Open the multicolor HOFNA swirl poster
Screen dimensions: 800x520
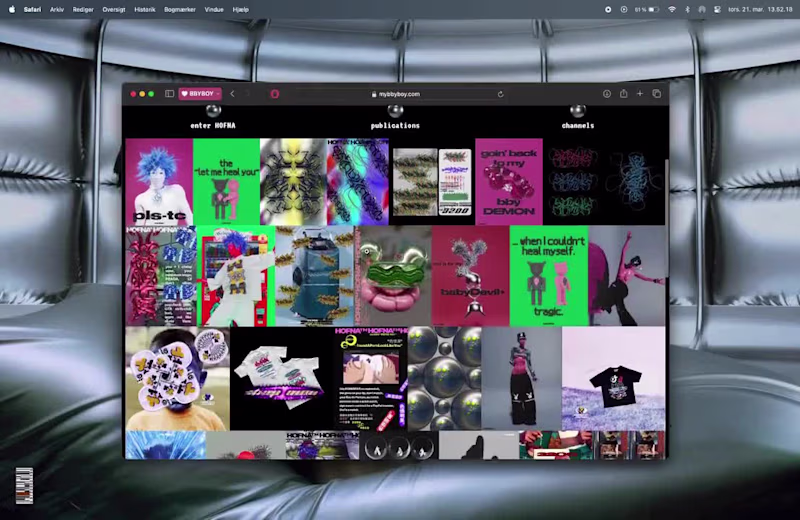coord(358,182)
